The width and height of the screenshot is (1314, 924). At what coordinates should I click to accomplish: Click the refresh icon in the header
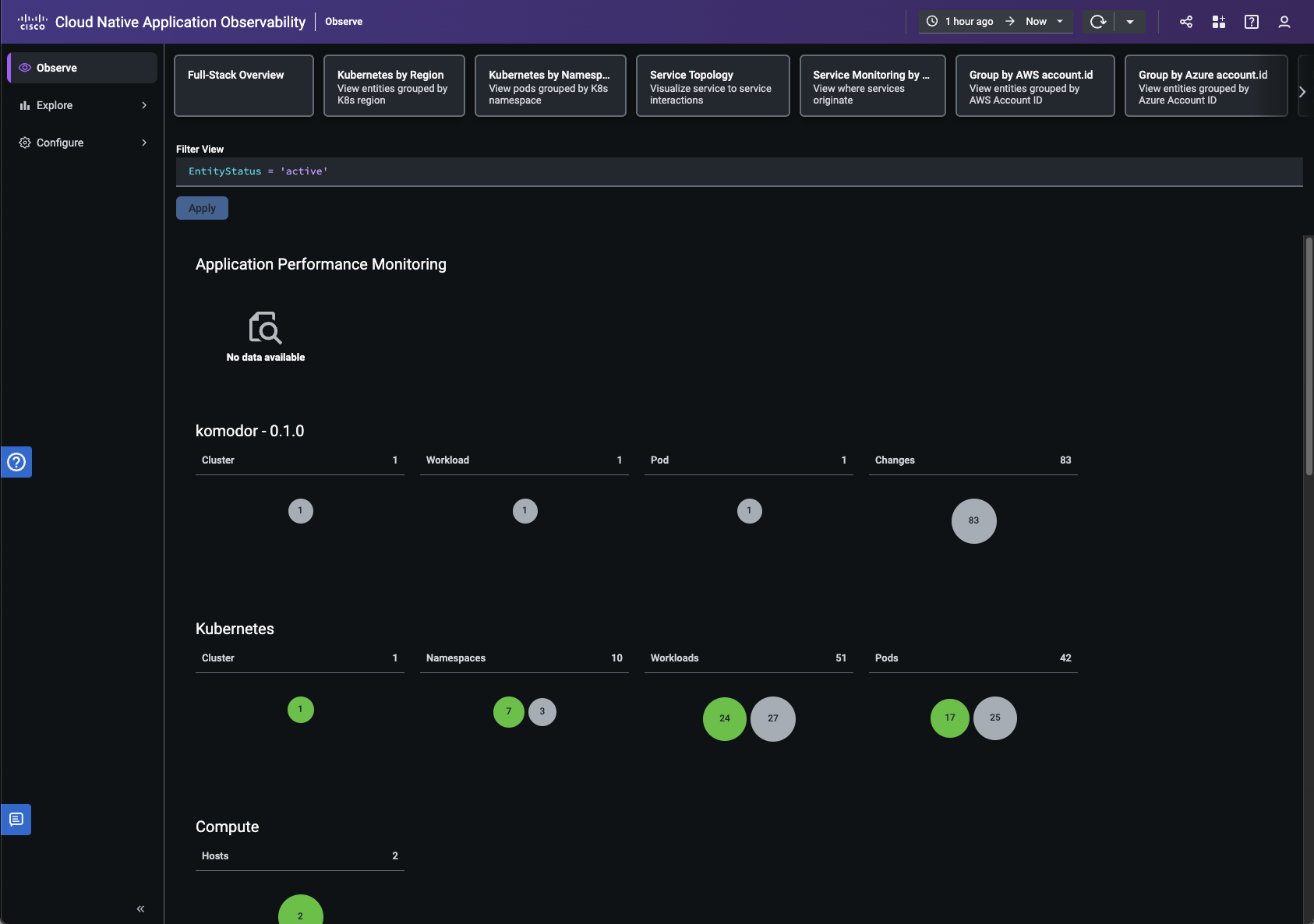point(1099,21)
